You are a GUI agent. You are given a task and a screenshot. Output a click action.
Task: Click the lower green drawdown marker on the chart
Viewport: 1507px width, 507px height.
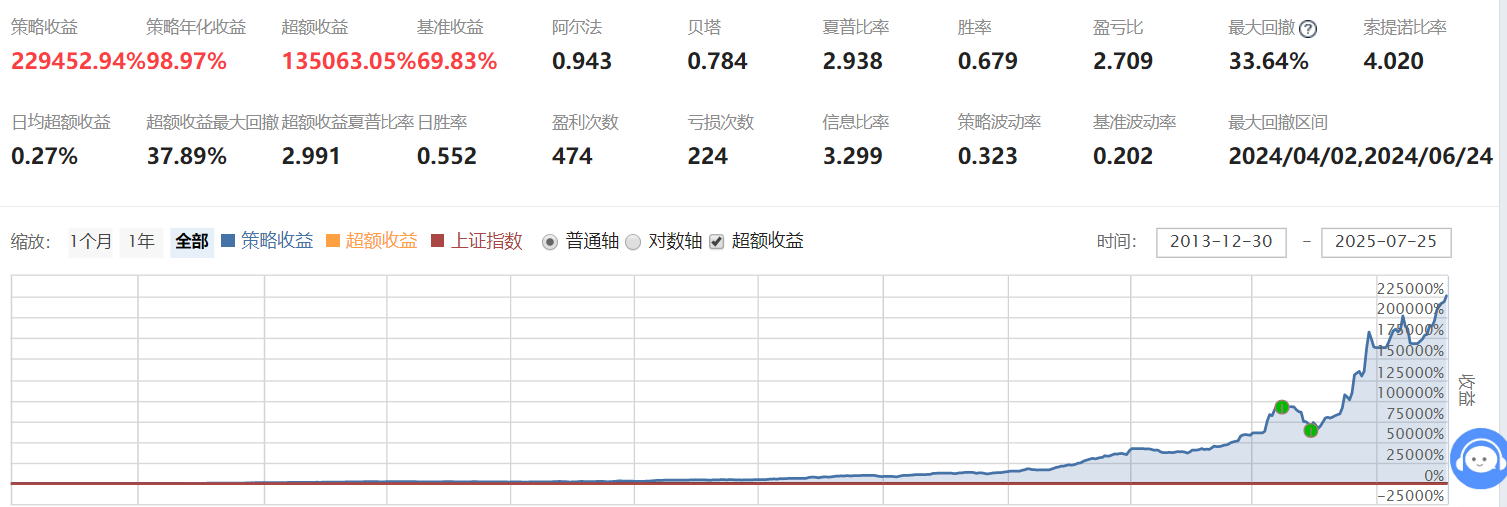coord(1310,430)
